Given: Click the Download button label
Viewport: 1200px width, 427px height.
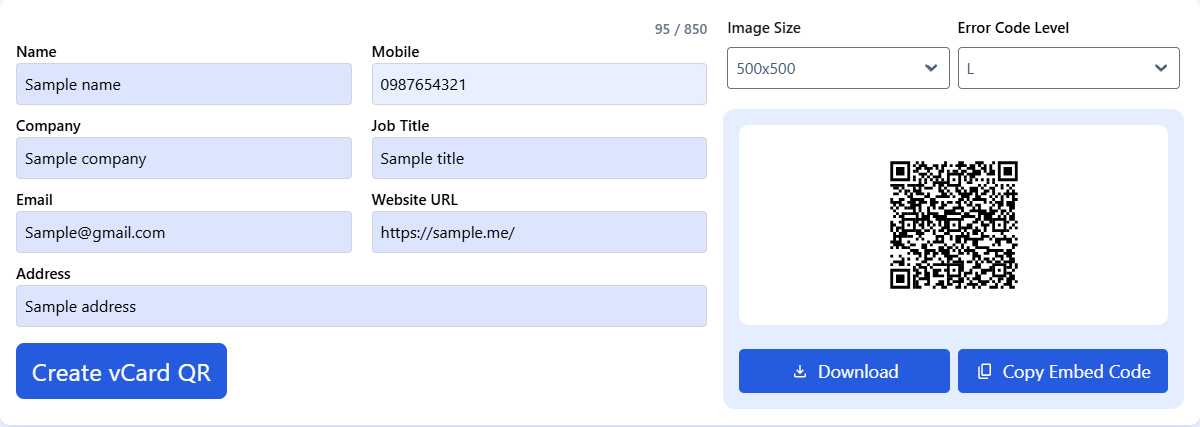Looking at the screenshot, I should coord(858,372).
